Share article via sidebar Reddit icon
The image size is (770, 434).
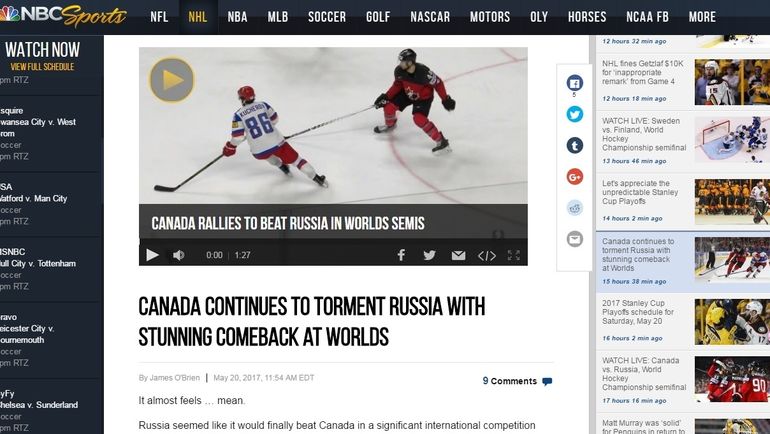point(574,208)
